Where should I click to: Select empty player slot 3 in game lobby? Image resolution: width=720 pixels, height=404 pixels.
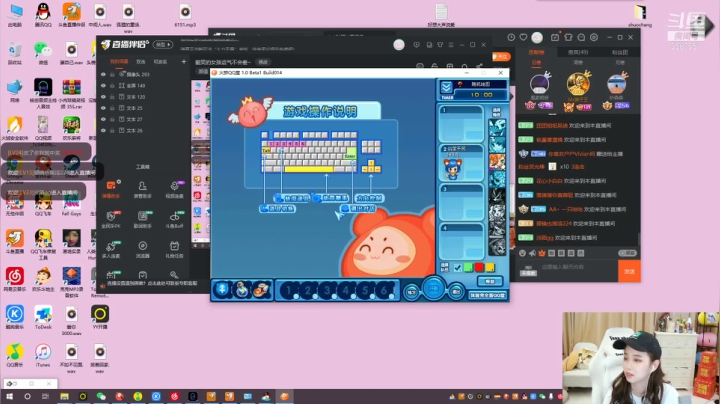(461, 202)
